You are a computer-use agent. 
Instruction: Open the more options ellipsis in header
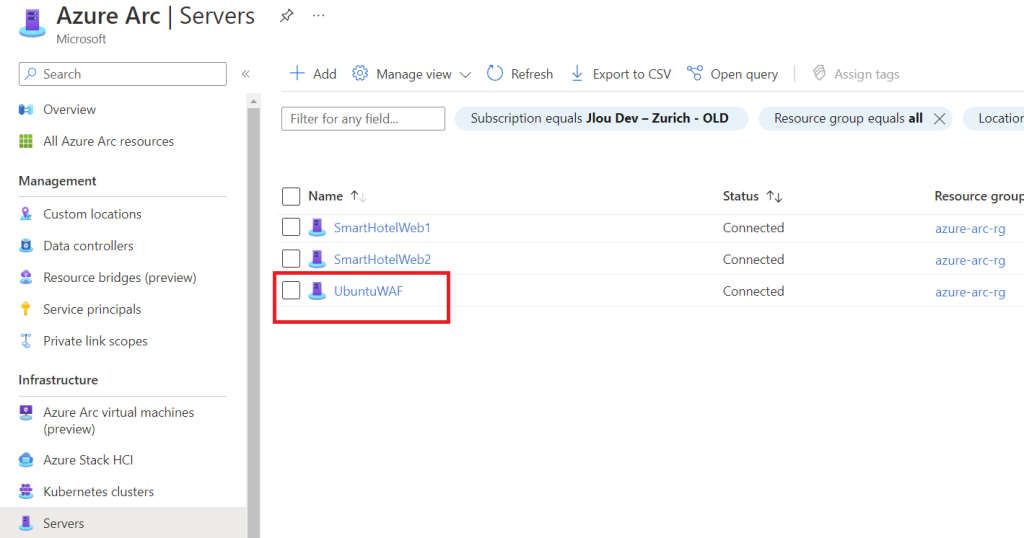pyautogui.click(x=318, y=16)
